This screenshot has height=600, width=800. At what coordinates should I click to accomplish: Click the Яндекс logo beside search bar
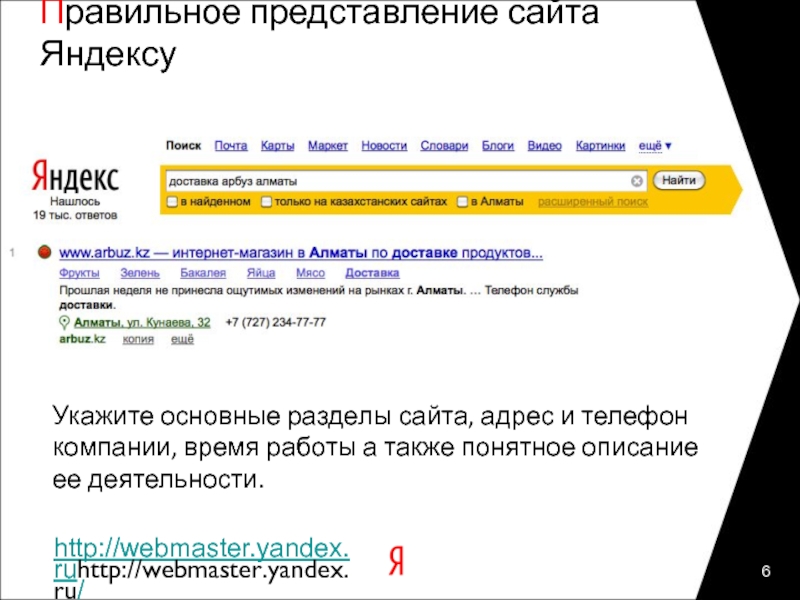pos(75,176)
